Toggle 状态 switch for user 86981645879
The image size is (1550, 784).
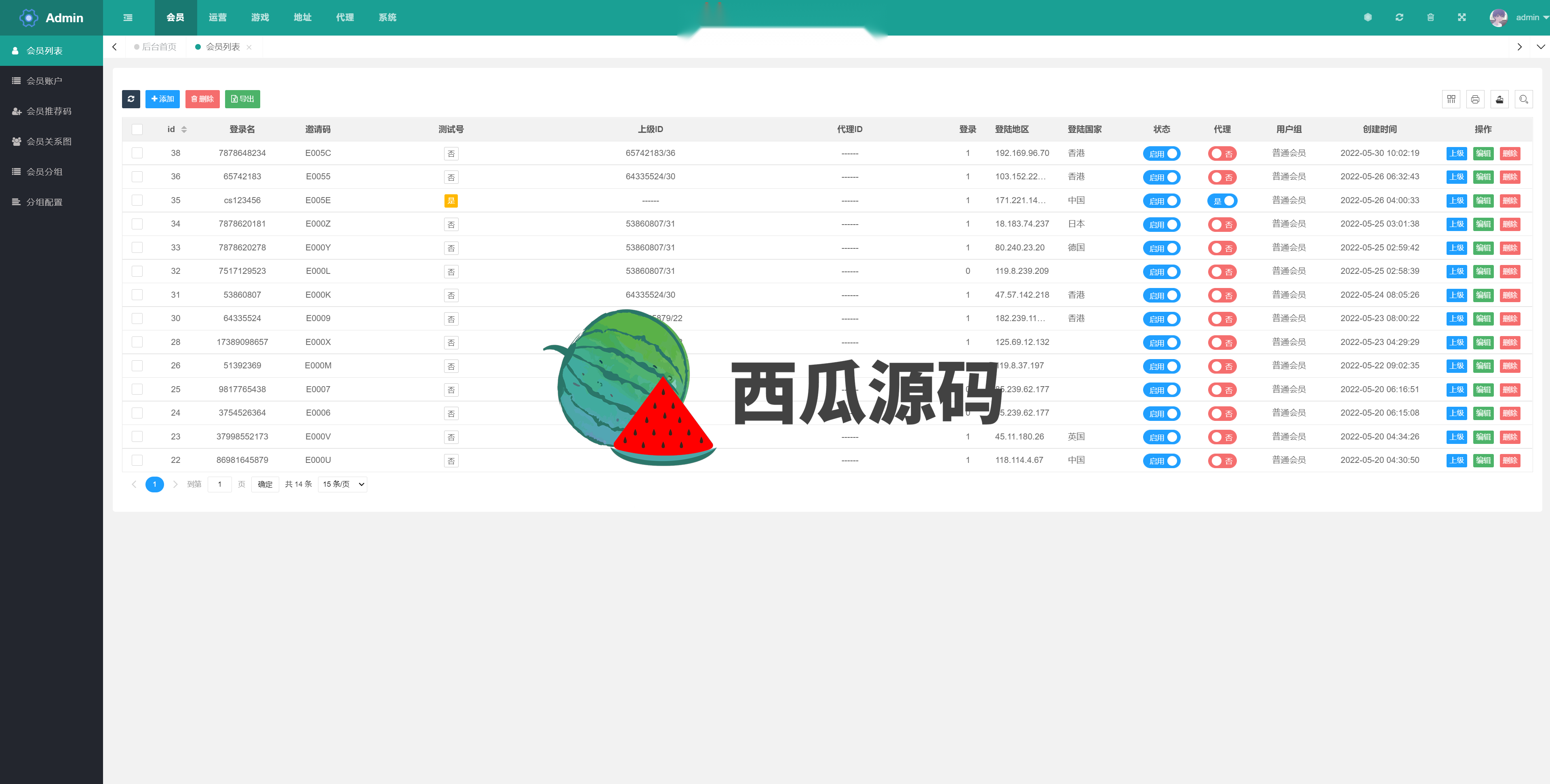(1161, 461)
